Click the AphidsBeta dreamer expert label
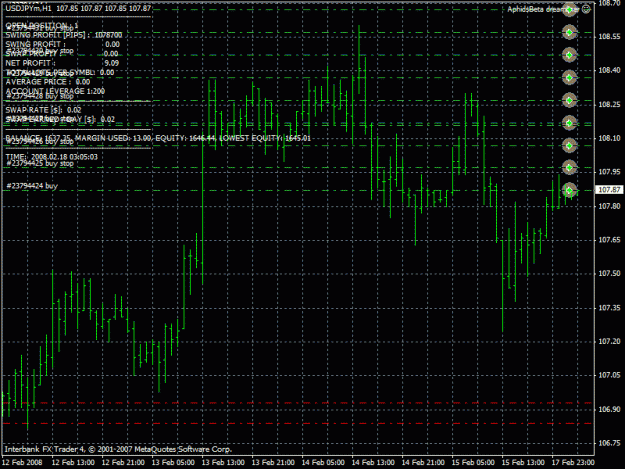 [543, 9]
